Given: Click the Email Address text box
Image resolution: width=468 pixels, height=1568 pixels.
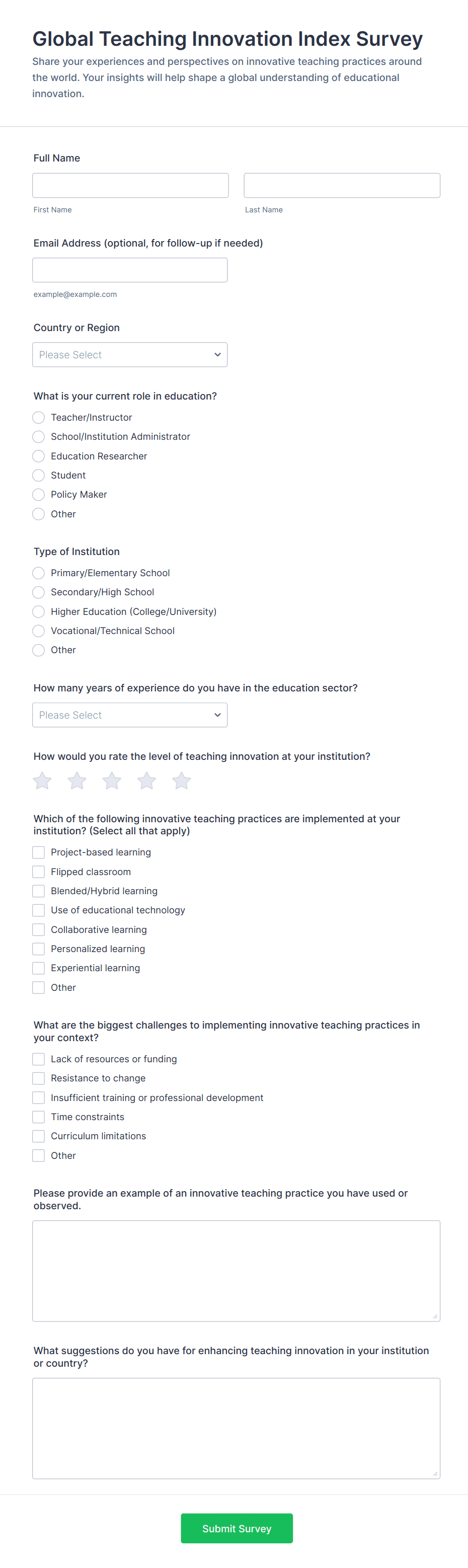Looking at the screenshot, I should click(130, 270).
